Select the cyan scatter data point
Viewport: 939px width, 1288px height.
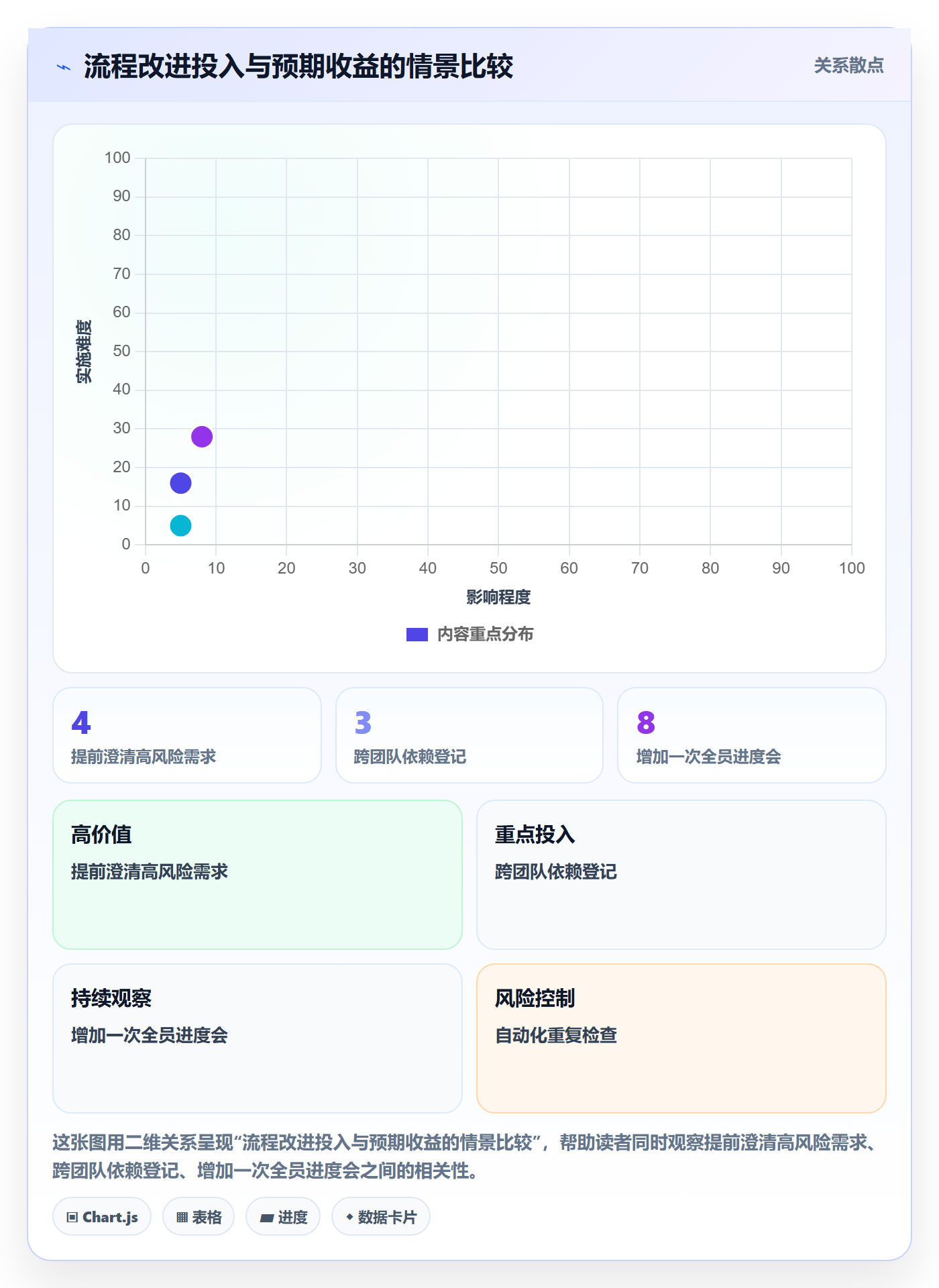180,525
